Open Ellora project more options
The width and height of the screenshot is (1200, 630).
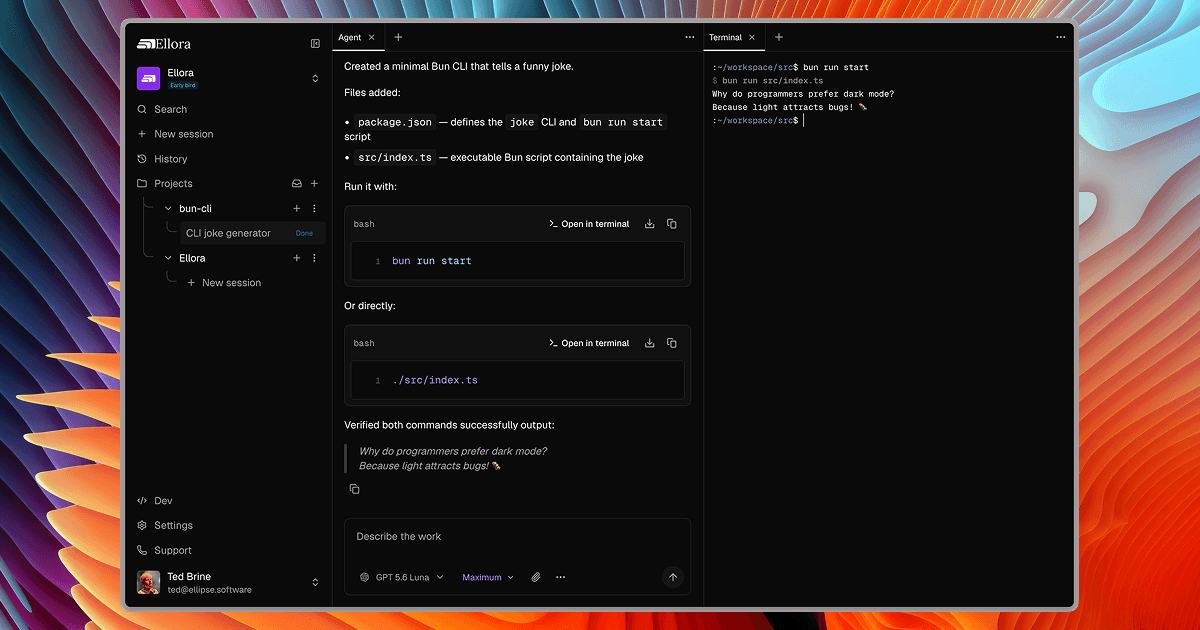click(x=314, y=258)
